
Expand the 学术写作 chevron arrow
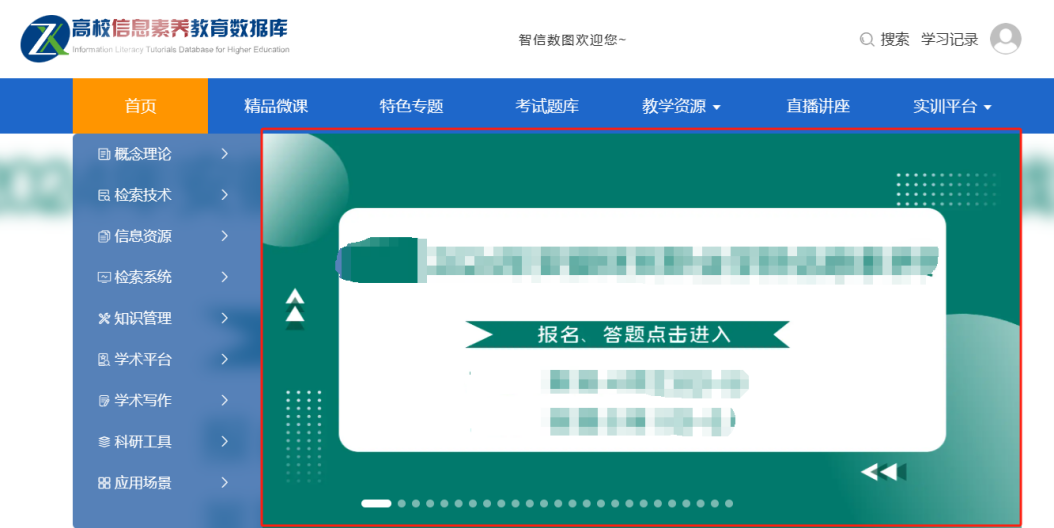[225, 400]
